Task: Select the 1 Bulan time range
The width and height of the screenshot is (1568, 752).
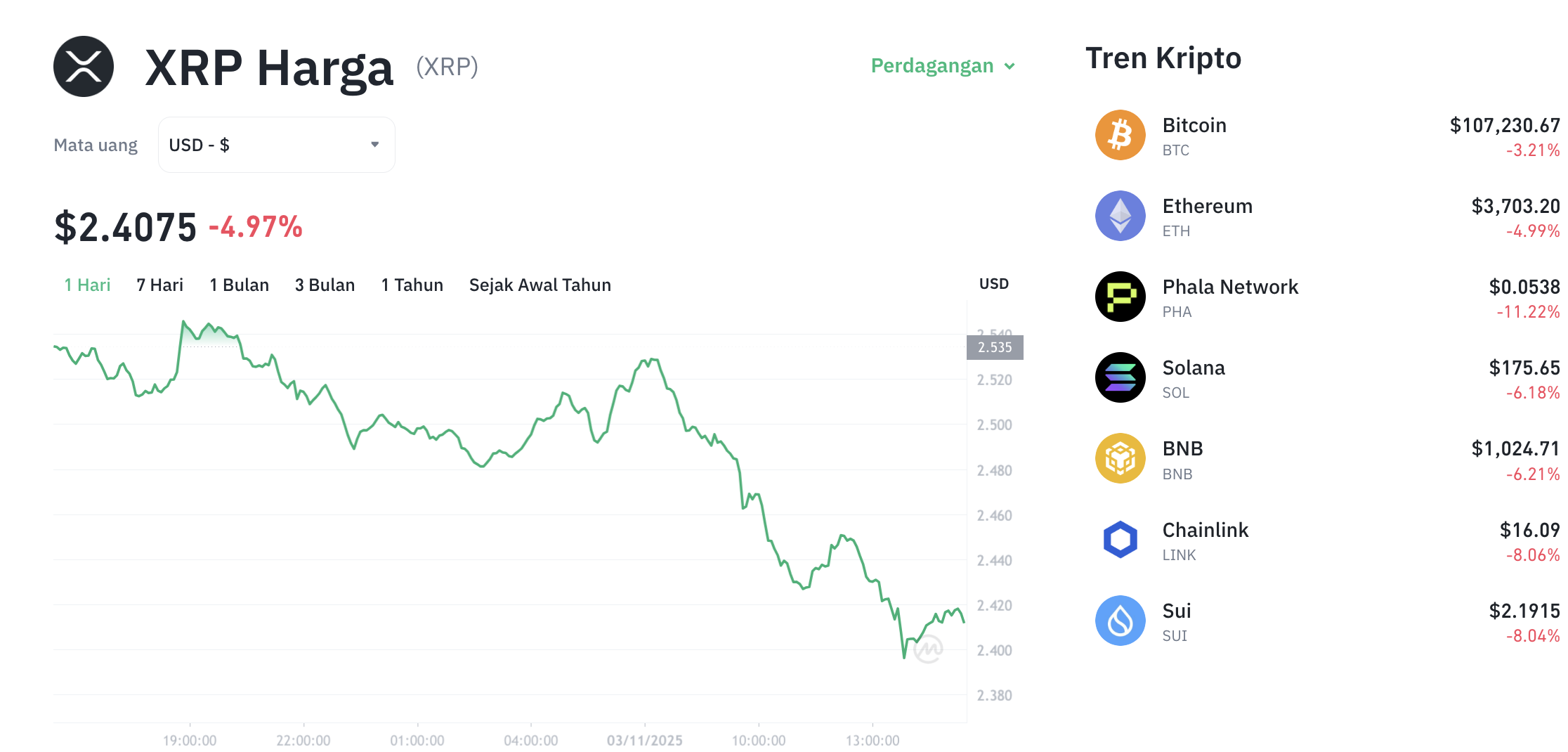Action: pyautogui.click(x=239, y=285)
